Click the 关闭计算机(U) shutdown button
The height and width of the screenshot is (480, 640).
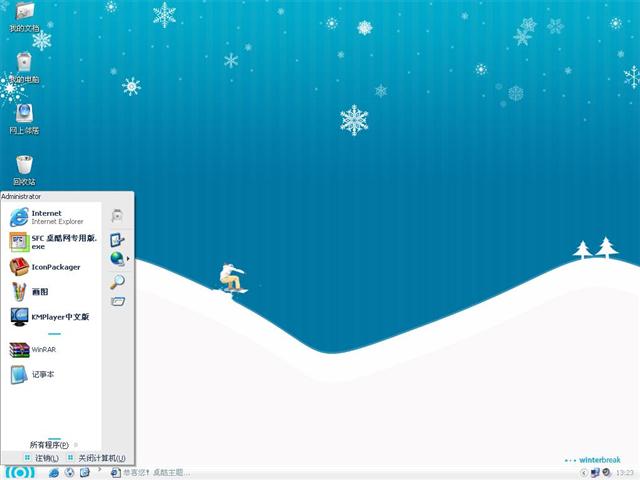click(x=97, y=458)
